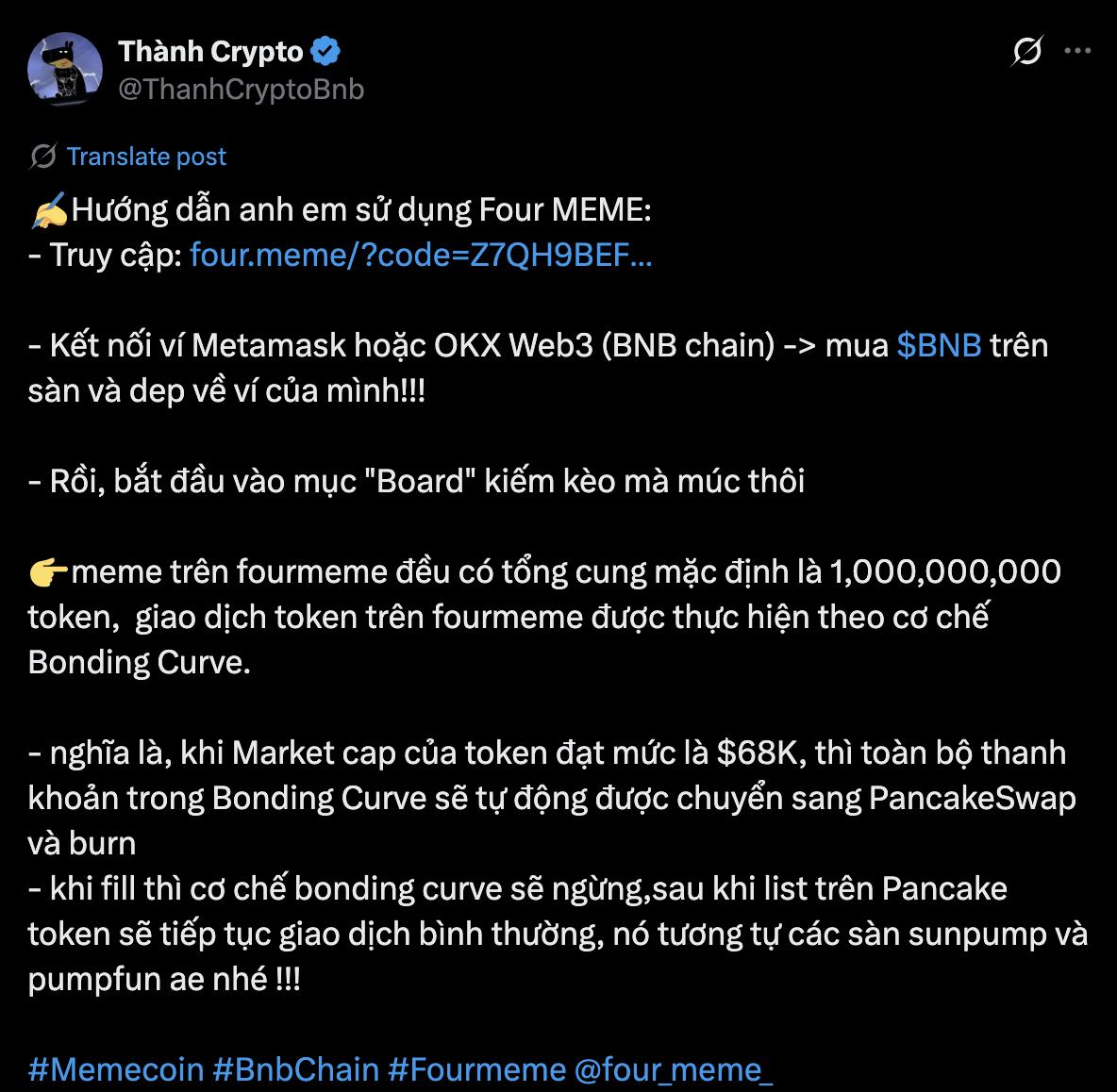Click the Translate post text
The height and width of the screenshot is (1092, 1117).
(x=146, y=157)
